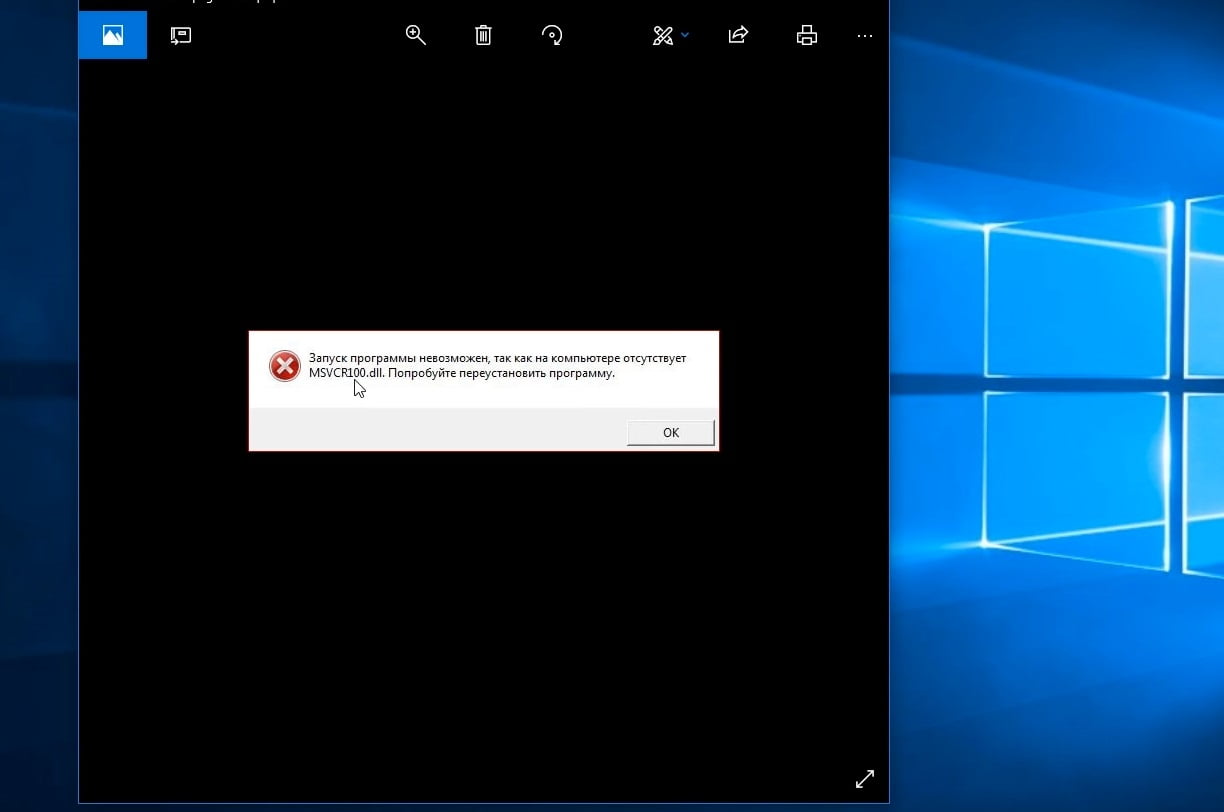Print the image using printer icon
Screen dimensions: 1224x812
(807, 35)
